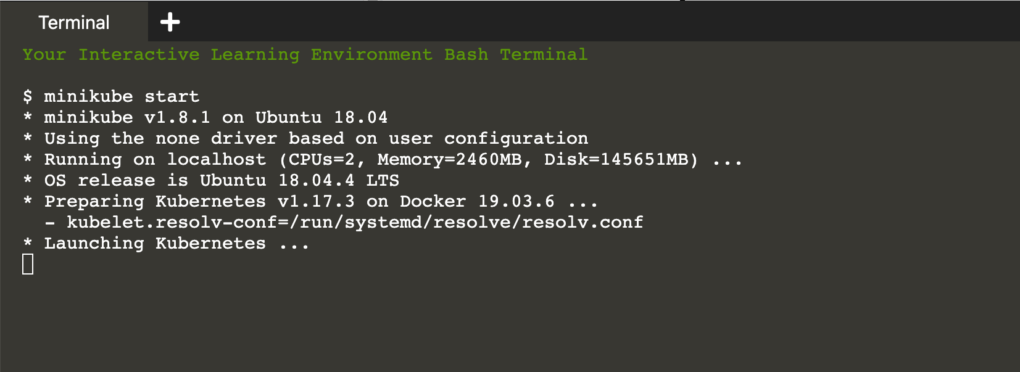Click the dollar sign shell prompt
The width and height of the screenshot is (1020, 372).
[x=27, y=97]
